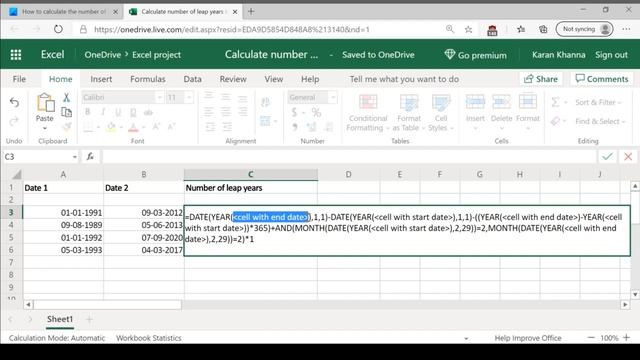Click the Cell Styles icon
Screen dimensions: 640x360
pyautogui.click(x=441, y=102)
